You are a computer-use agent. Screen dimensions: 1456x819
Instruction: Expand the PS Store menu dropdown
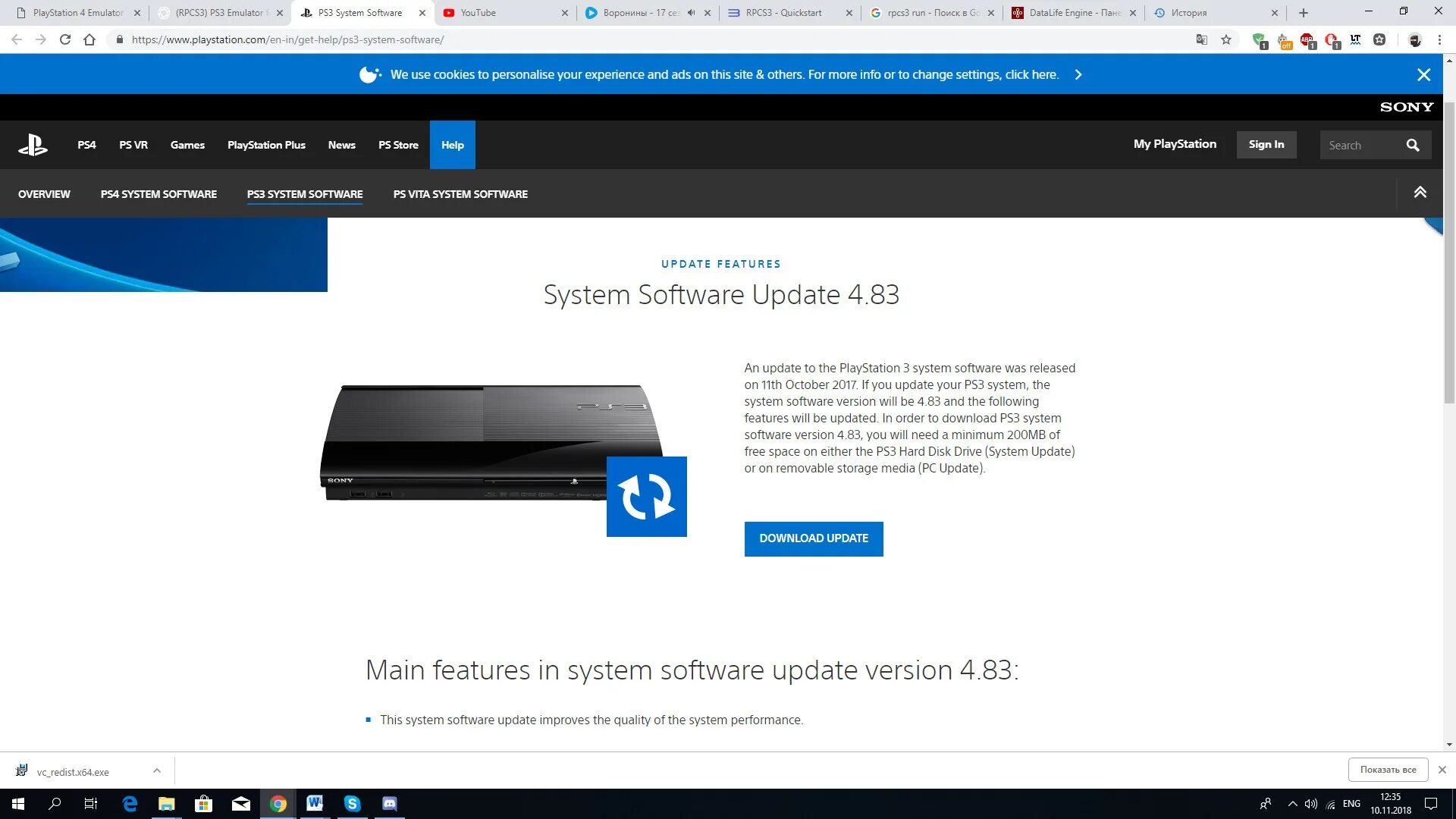398,145
